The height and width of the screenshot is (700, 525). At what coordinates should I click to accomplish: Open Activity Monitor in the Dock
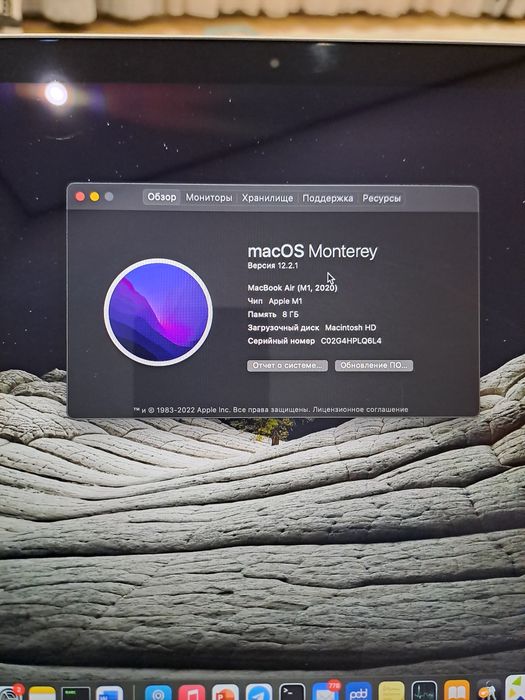coord(424,691)
